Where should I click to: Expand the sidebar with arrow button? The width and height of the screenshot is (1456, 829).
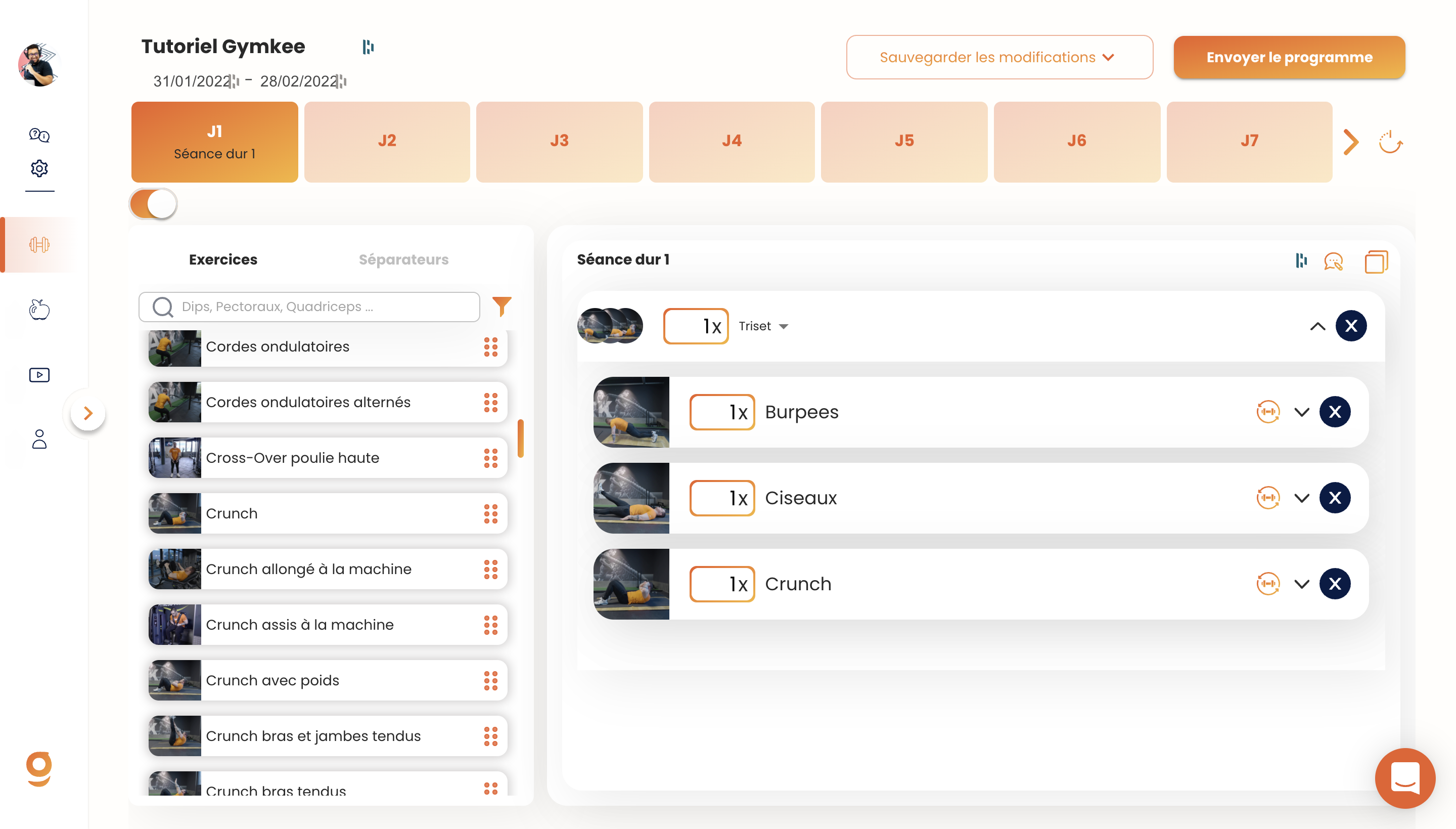[x=87, y=413]
